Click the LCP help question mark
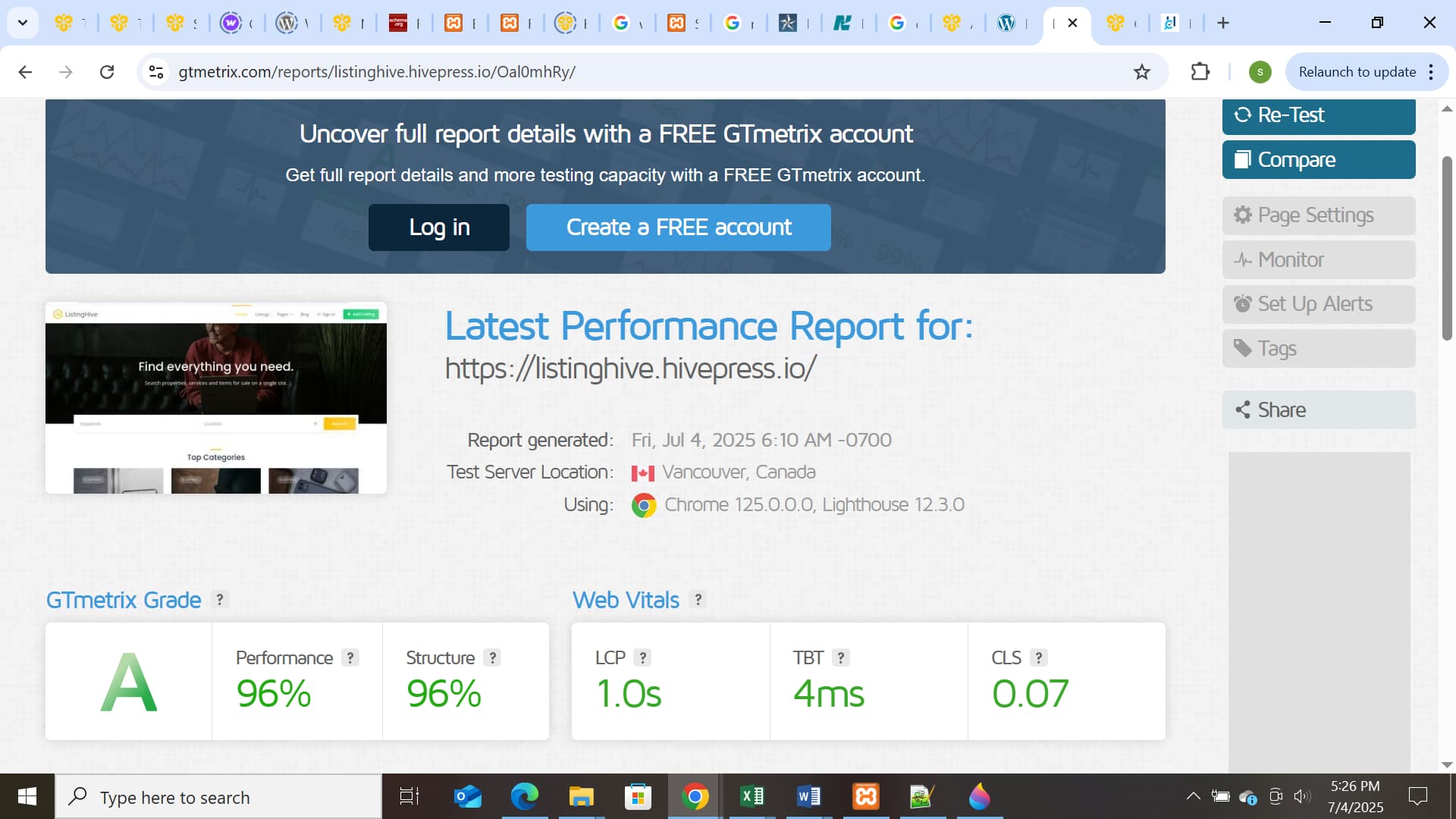 click(x=643, y=657)
